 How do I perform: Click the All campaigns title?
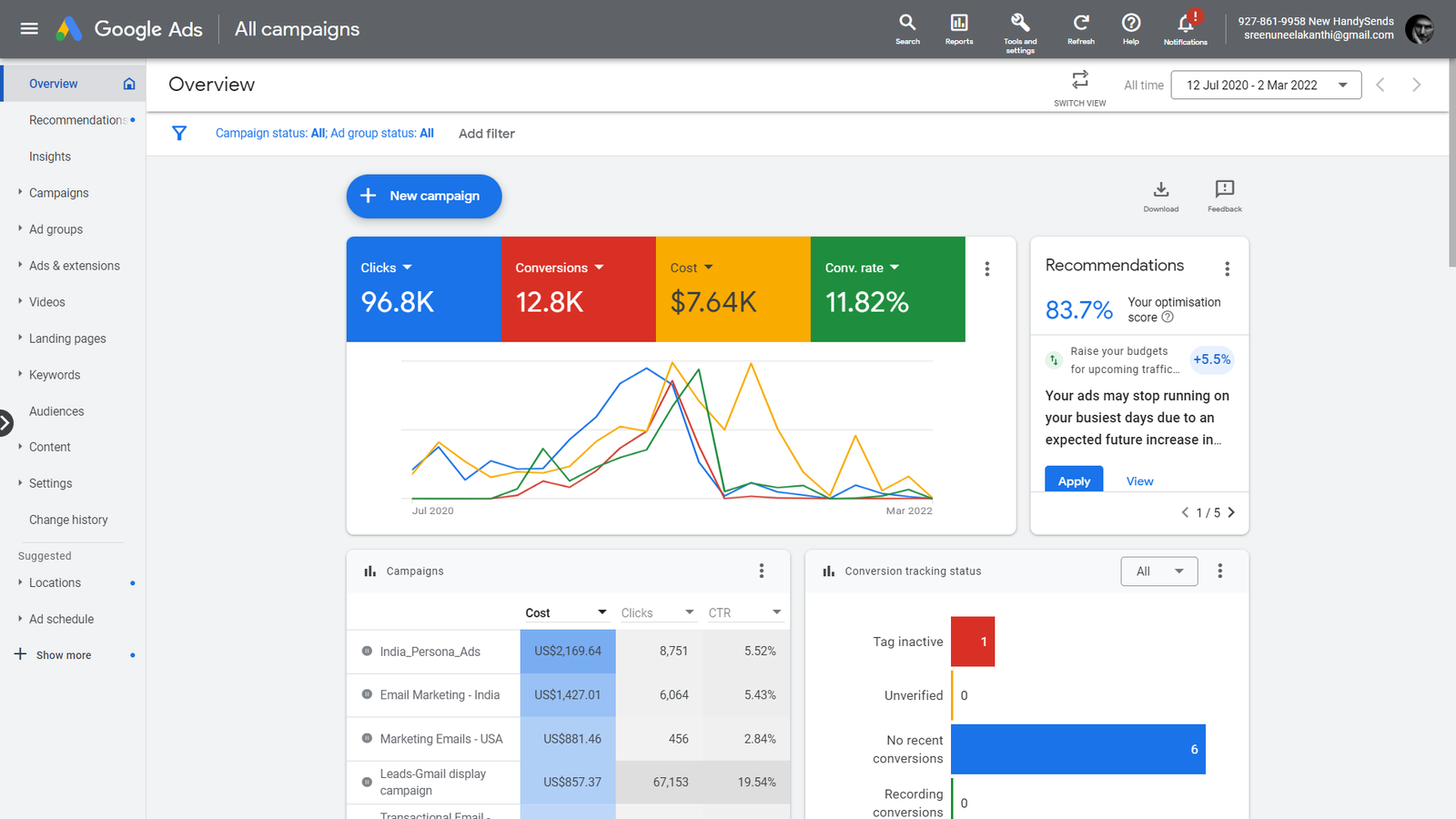[x=297, y=29]
